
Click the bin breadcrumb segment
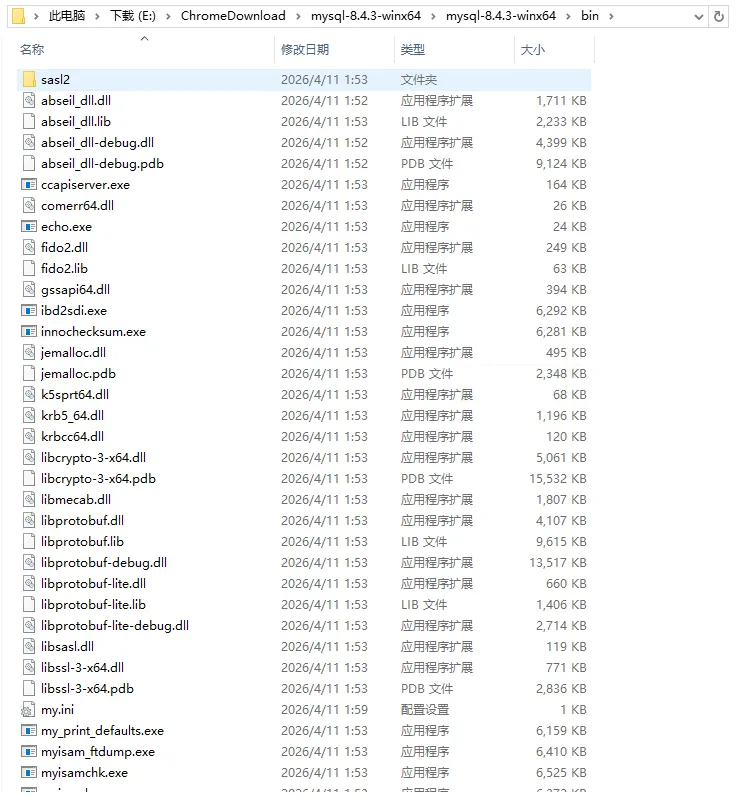590,16
